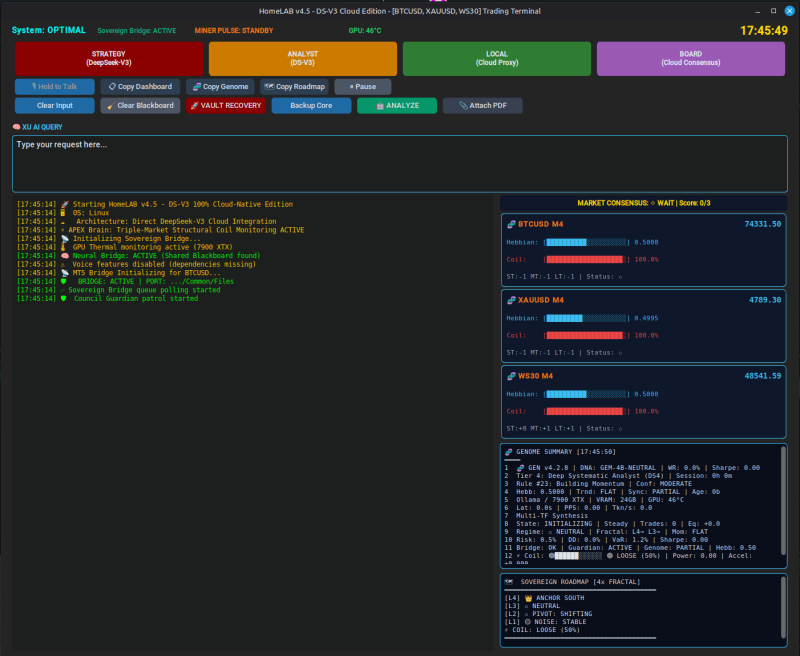The height and width of the screenshot is (656, 800).
Task: Click the DNA icon on XAUUSD M4 card
Action: tap(511, 300)
